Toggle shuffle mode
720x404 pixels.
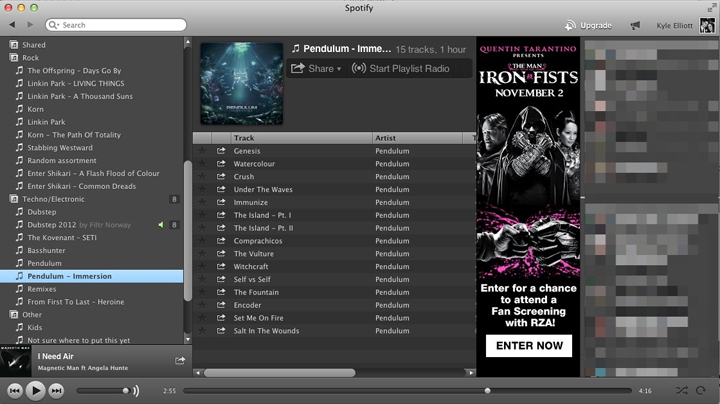click(x=681, y=391)
